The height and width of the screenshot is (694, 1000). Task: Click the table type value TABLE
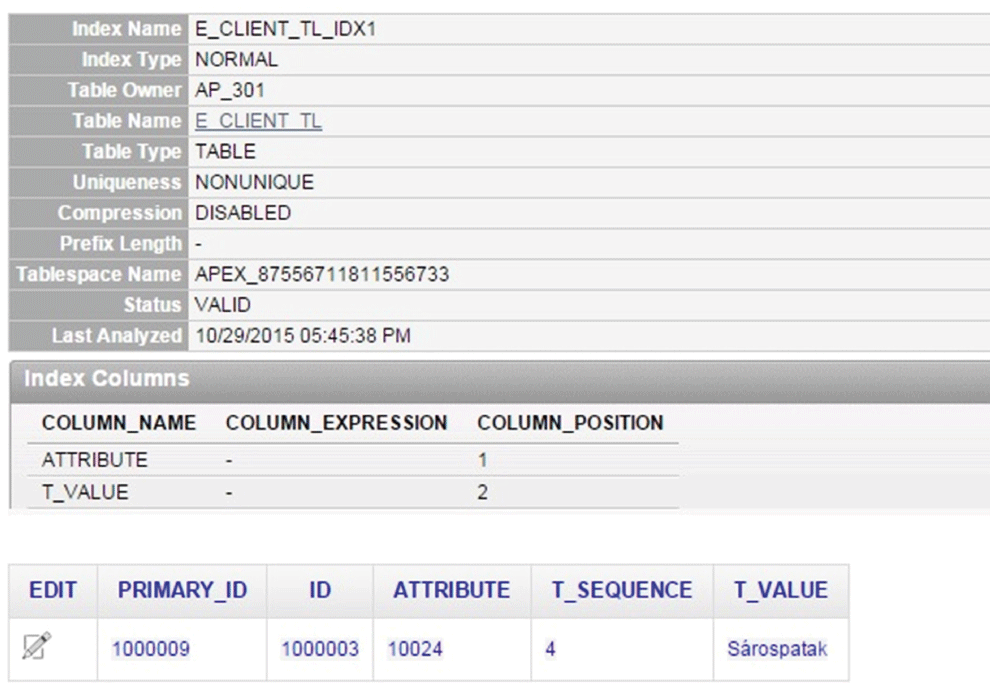pyautogui.click(x=225, y=151)
